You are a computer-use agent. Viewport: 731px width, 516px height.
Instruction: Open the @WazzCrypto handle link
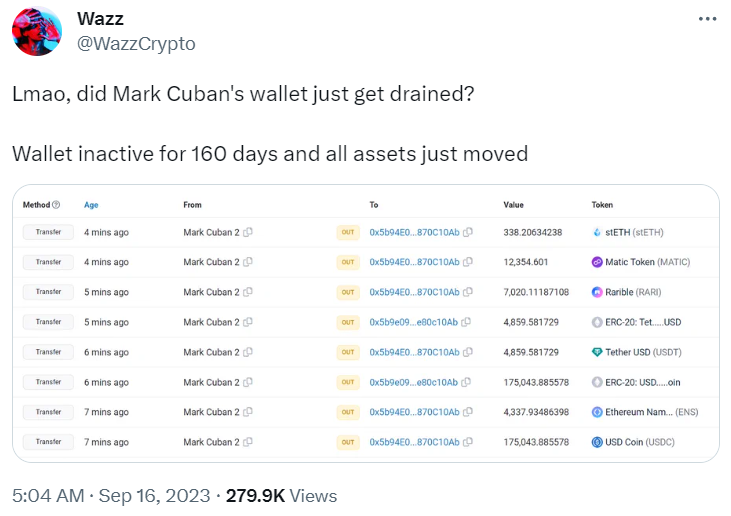136,44
